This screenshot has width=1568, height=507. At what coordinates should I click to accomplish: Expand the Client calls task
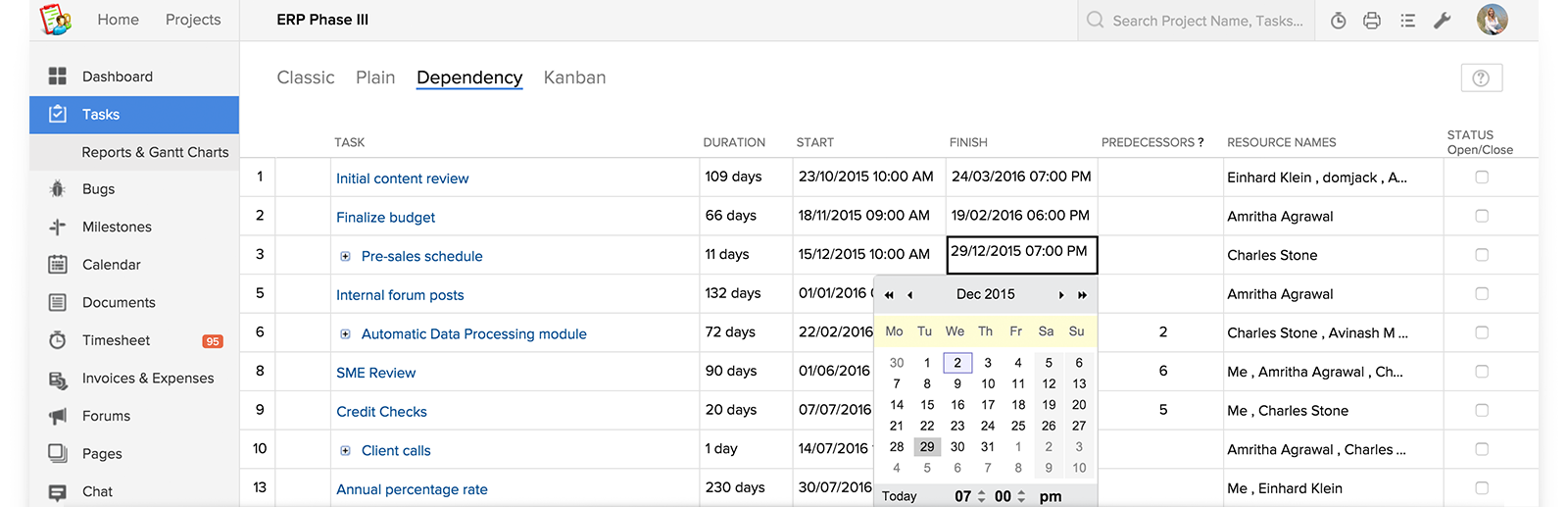coord(345,451)
